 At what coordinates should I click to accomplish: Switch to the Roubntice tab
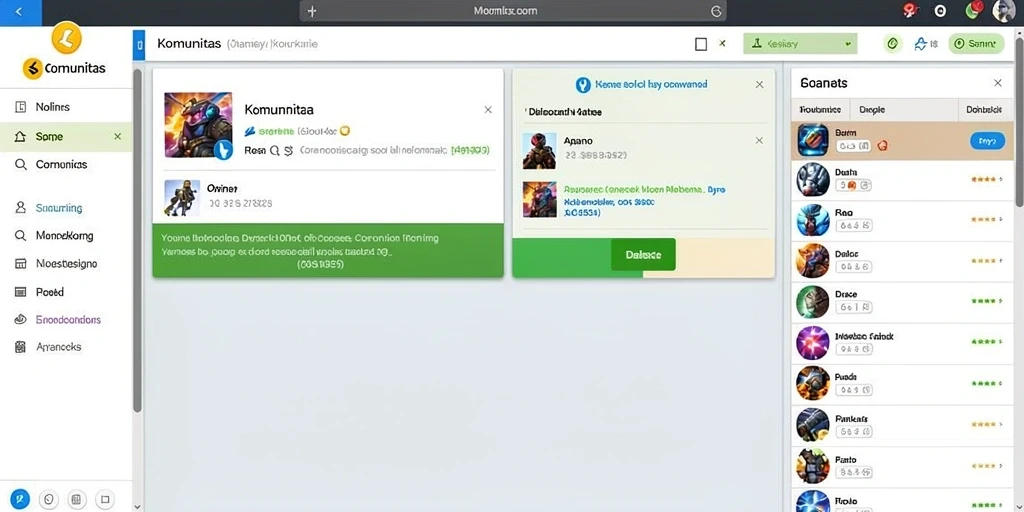click(x=820, y=110)
